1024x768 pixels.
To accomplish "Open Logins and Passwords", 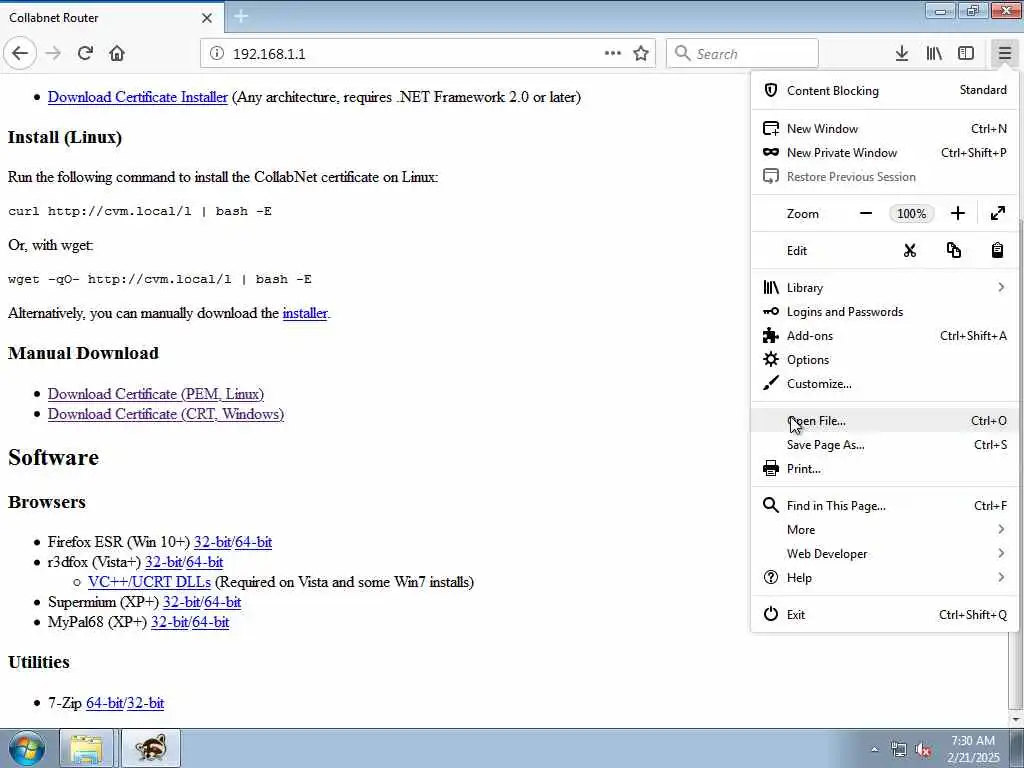I will coord(884,312).
